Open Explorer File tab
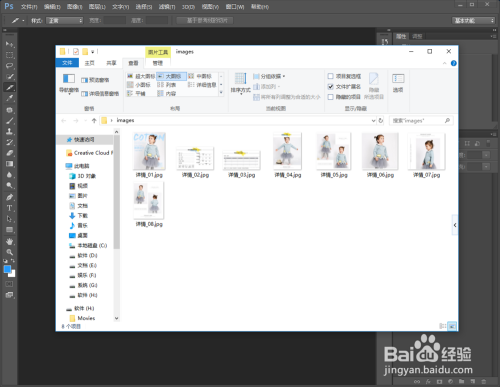 [x=67, y=63]
